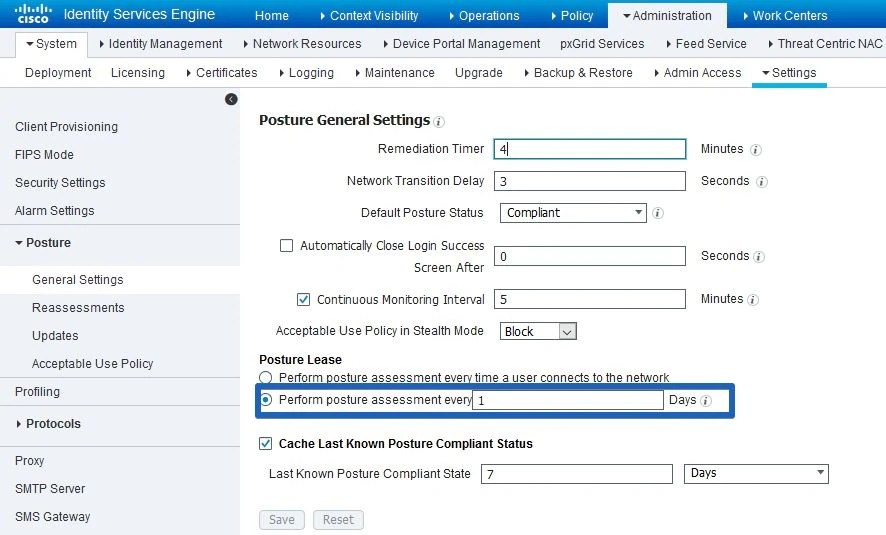Select Acceptable Use Policy under Posture
Image resolution: width=886 pixels, height=535 pixels.
92,364
